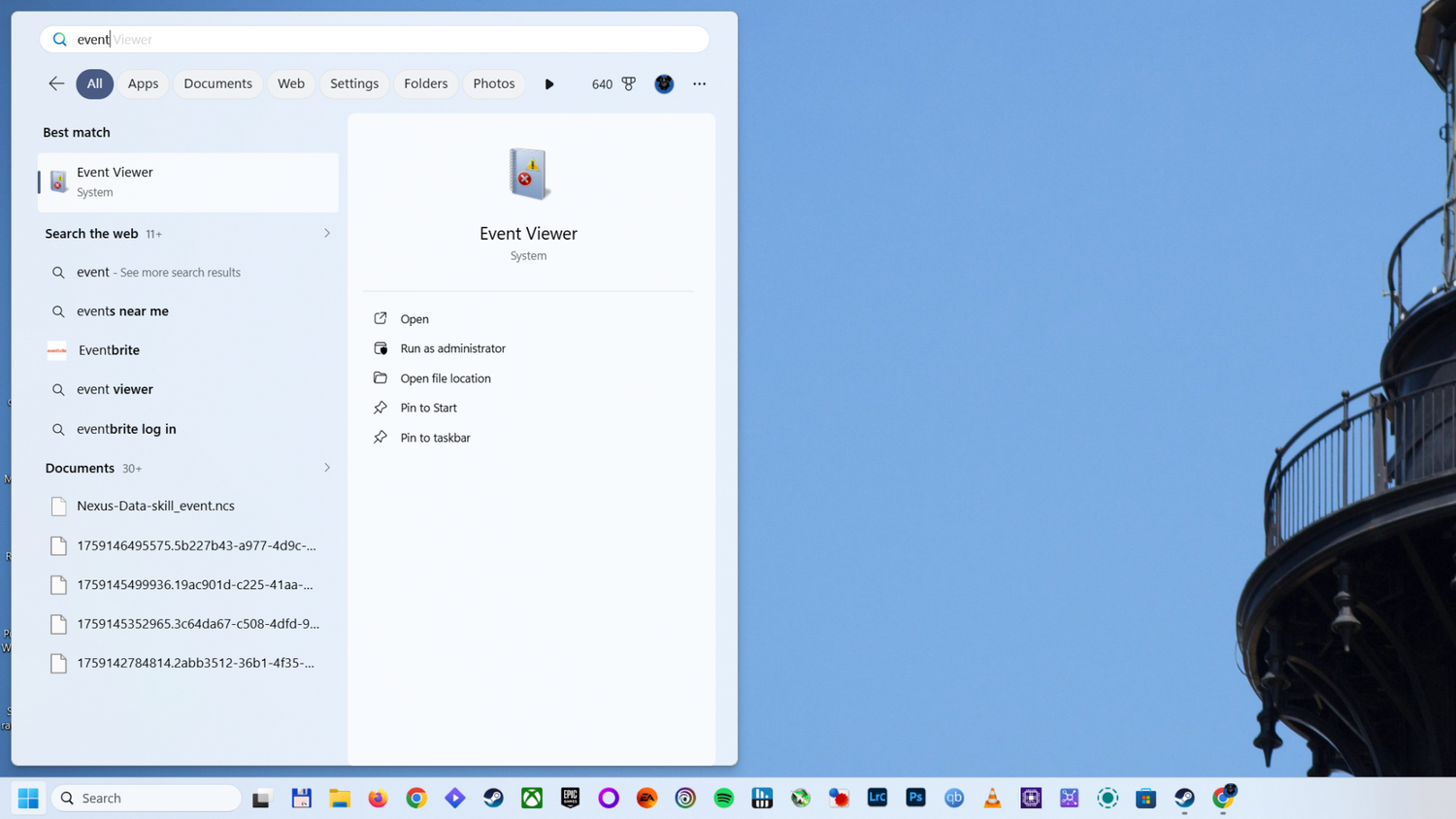
Task: Open Task View on the taskbar
Action: (x=261, y=799)
